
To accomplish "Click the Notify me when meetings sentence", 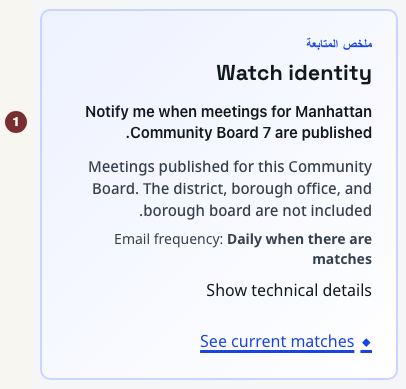I will pos(228,122).
